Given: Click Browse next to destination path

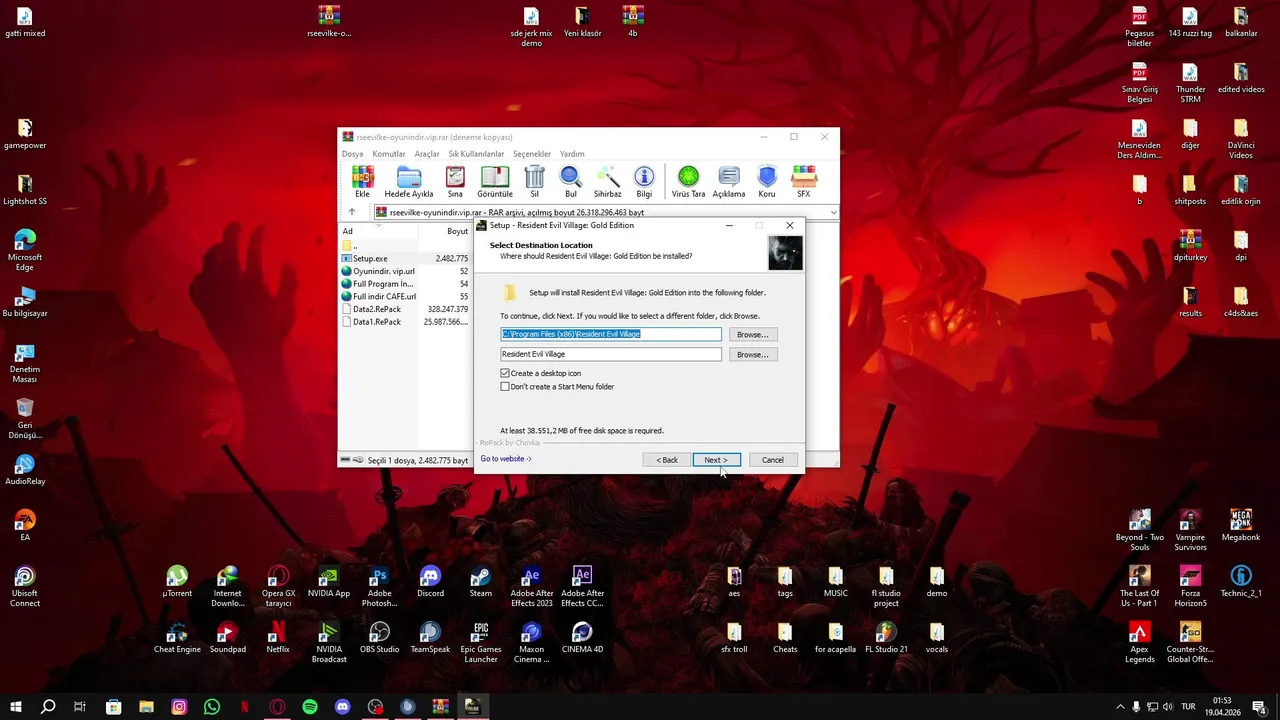Looking at the screenshot, I should pos(752,334).
